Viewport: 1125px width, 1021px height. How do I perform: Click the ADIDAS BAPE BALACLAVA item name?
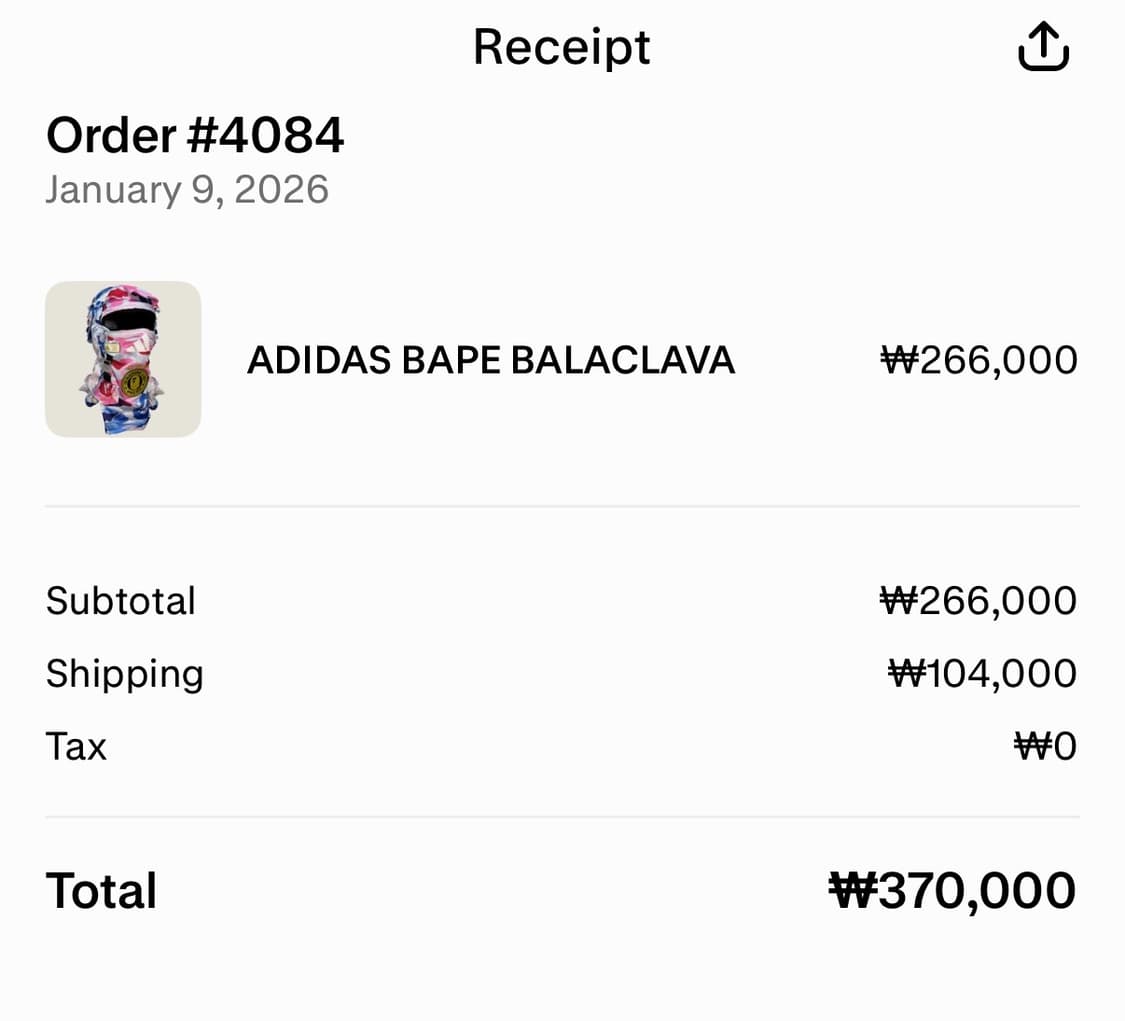[x=491, y=360]
